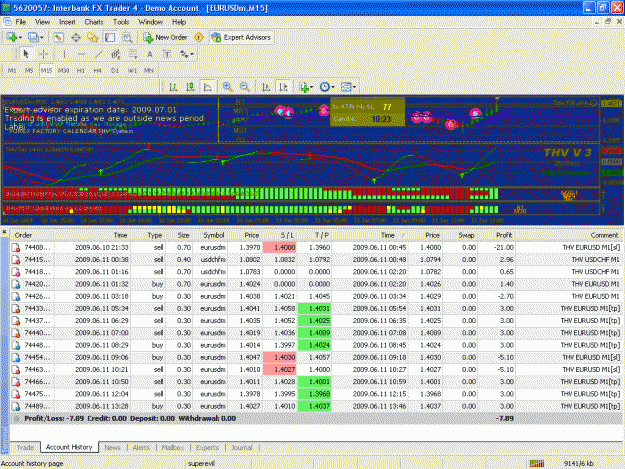Open the Help menu
This screenshot has width=625, height=469.
click(179, 22)
